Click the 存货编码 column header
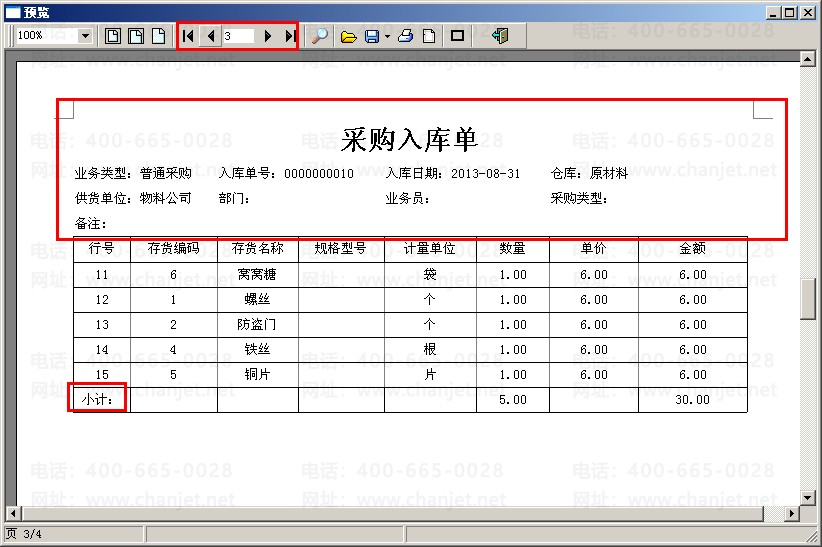 174,248
